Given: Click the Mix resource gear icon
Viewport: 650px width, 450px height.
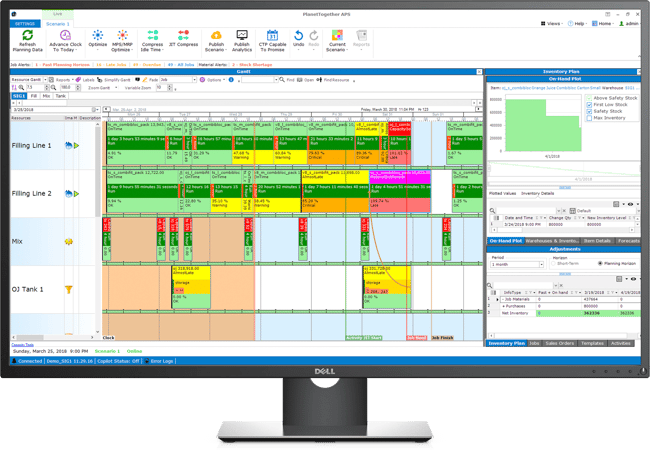Looking at the screenshot, I should (x=69, y=242).
